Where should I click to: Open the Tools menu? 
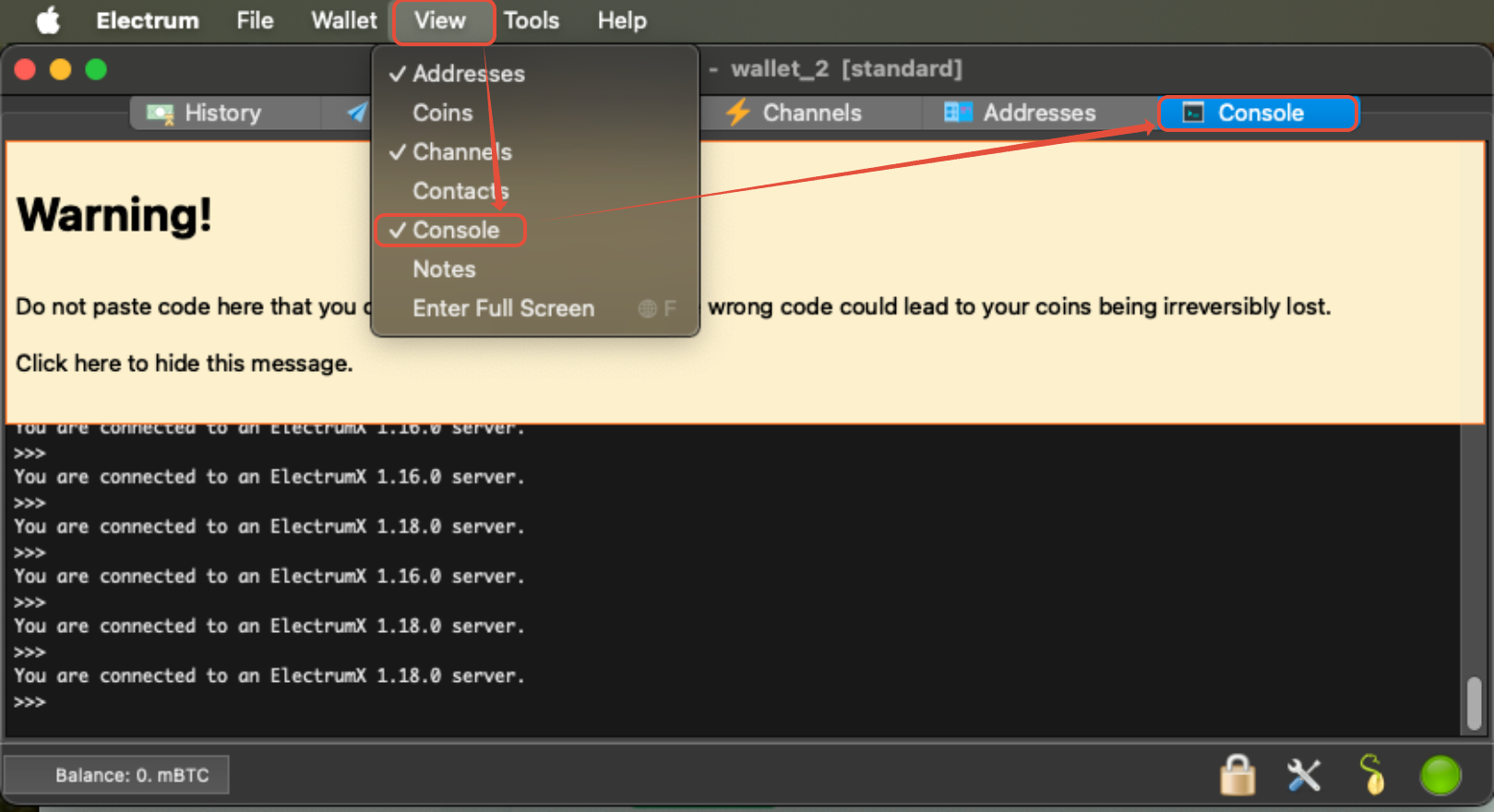pos(532,20)
